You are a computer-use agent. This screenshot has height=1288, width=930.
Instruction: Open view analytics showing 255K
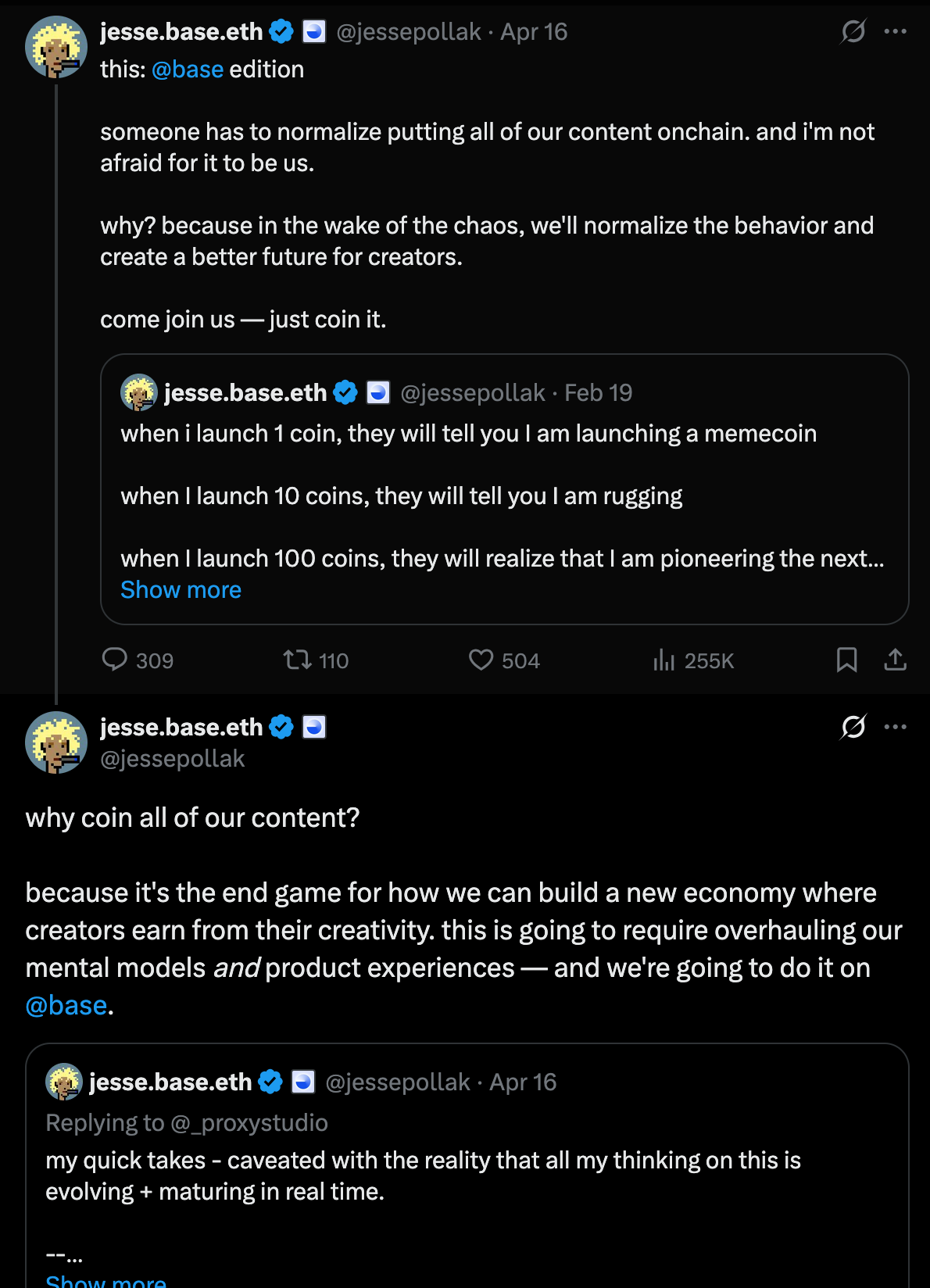pyautogui.click(x=664, y=660)
